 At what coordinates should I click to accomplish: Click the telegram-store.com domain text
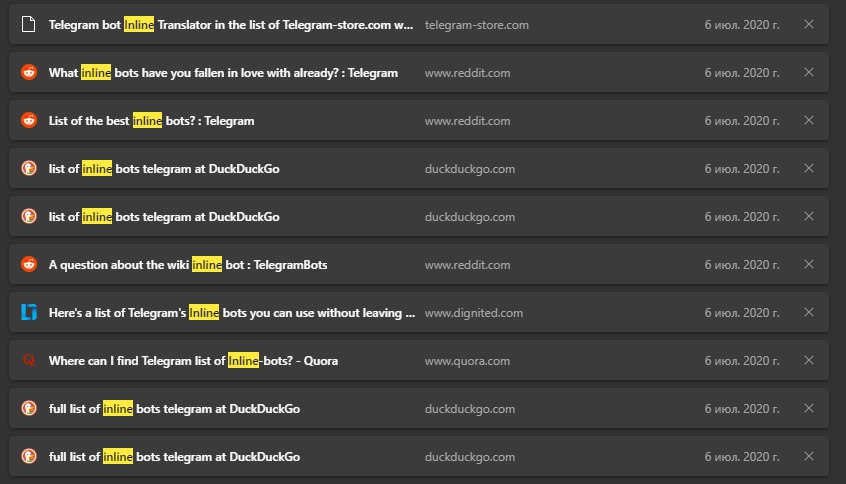pyautogui.click(x=477, y=25)
